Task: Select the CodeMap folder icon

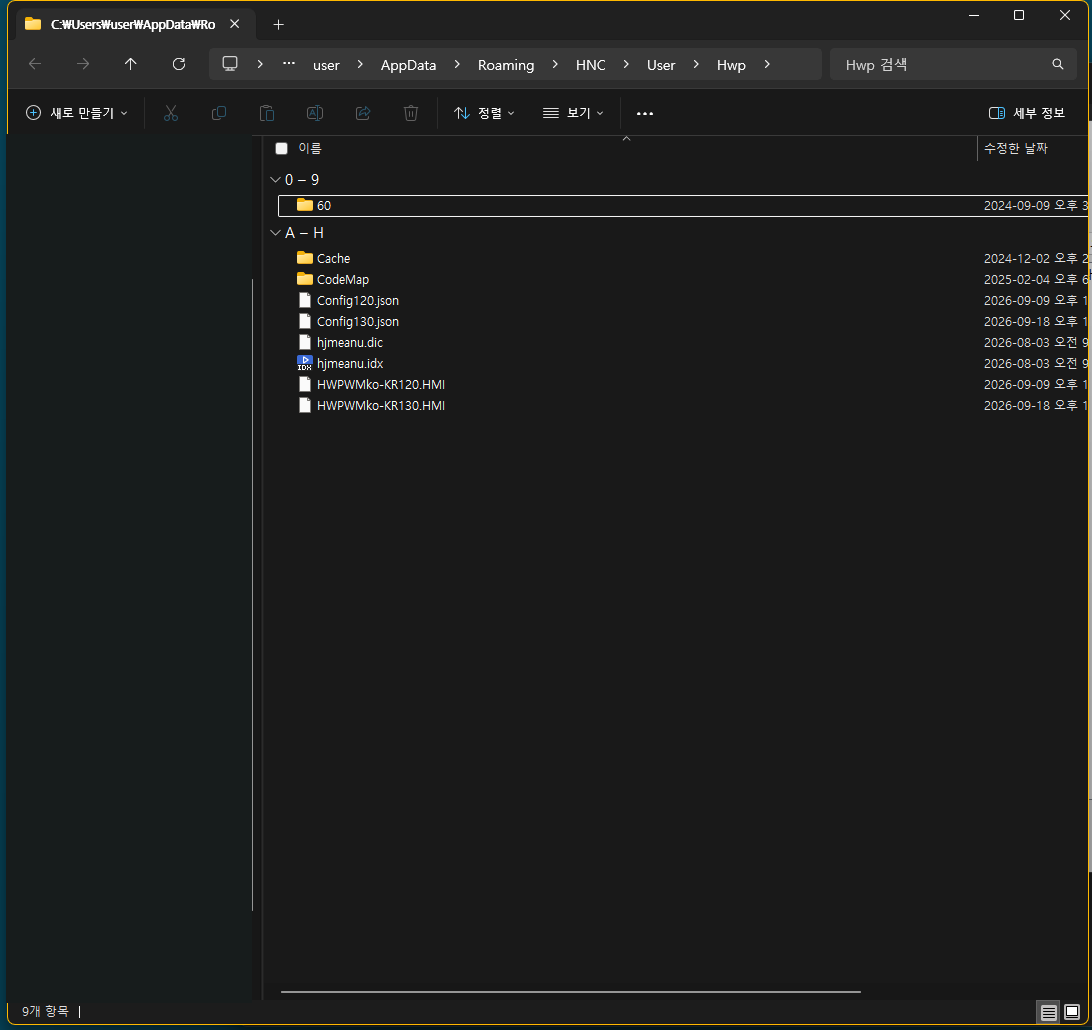Action: [x=304, y=279]
